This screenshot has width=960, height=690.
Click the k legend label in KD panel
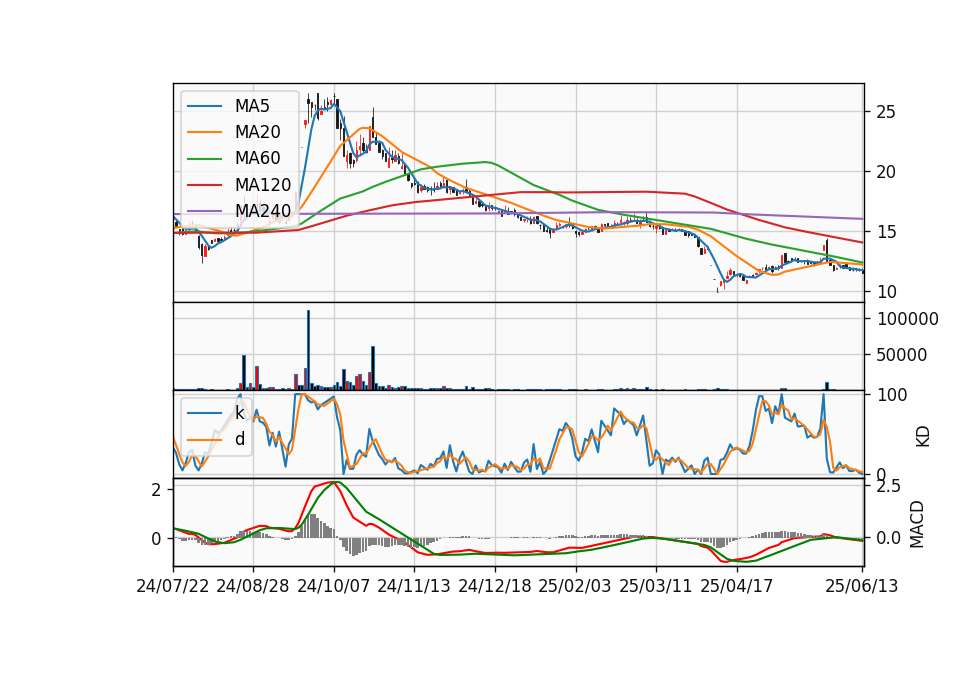(x=239, y=413)
